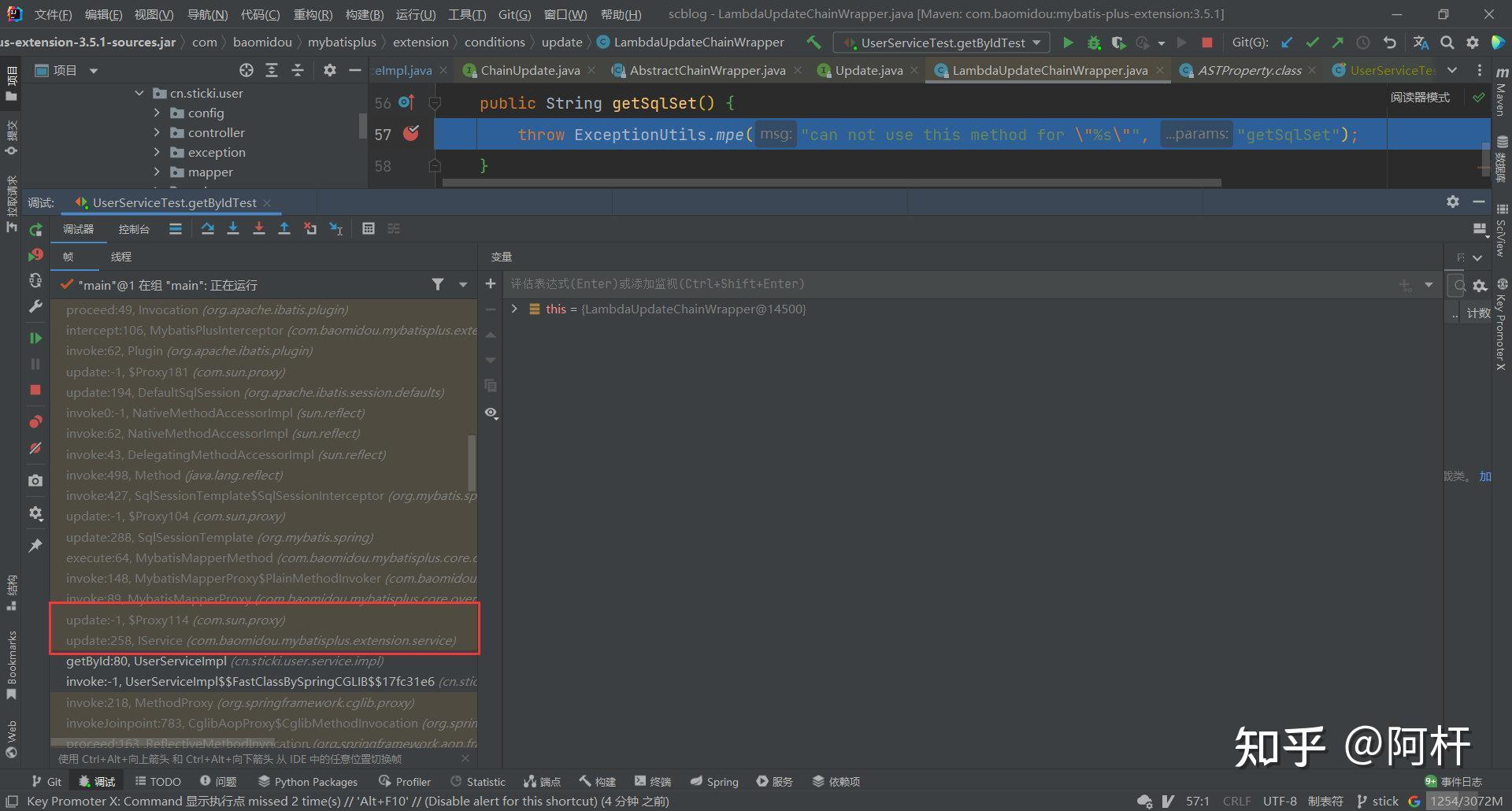Viewport: 1512px width, 811px height.
Task: Expand the 'this' variable node
Action: click(514, 309)
